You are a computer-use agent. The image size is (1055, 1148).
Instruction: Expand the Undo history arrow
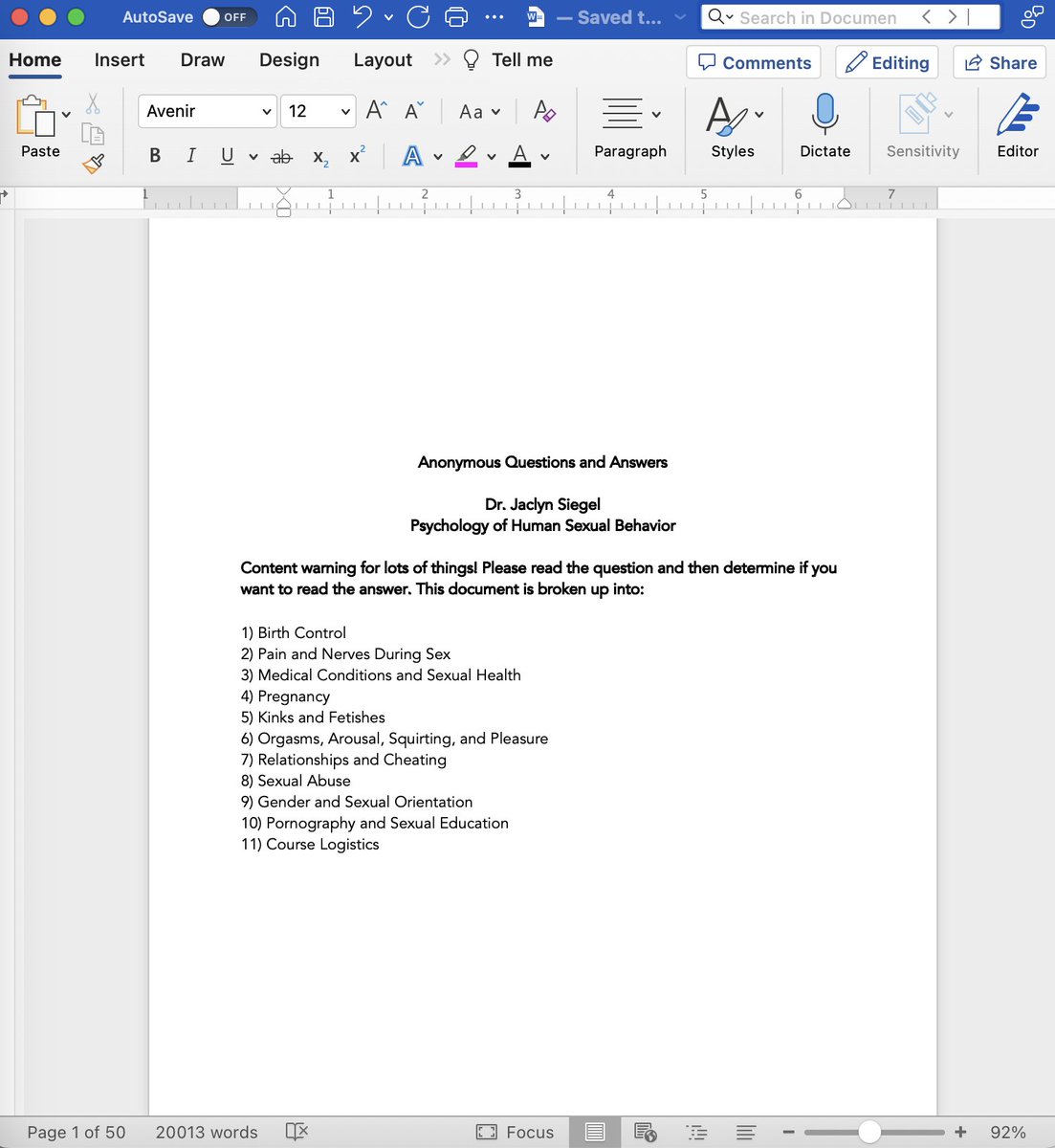pos(388,17)
